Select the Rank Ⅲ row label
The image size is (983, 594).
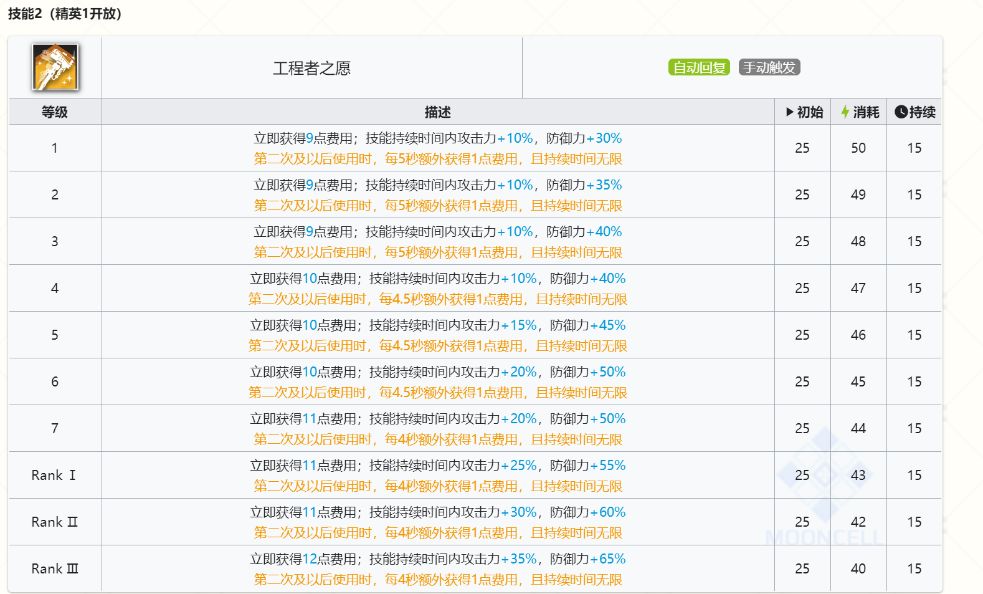pos(55,568)
